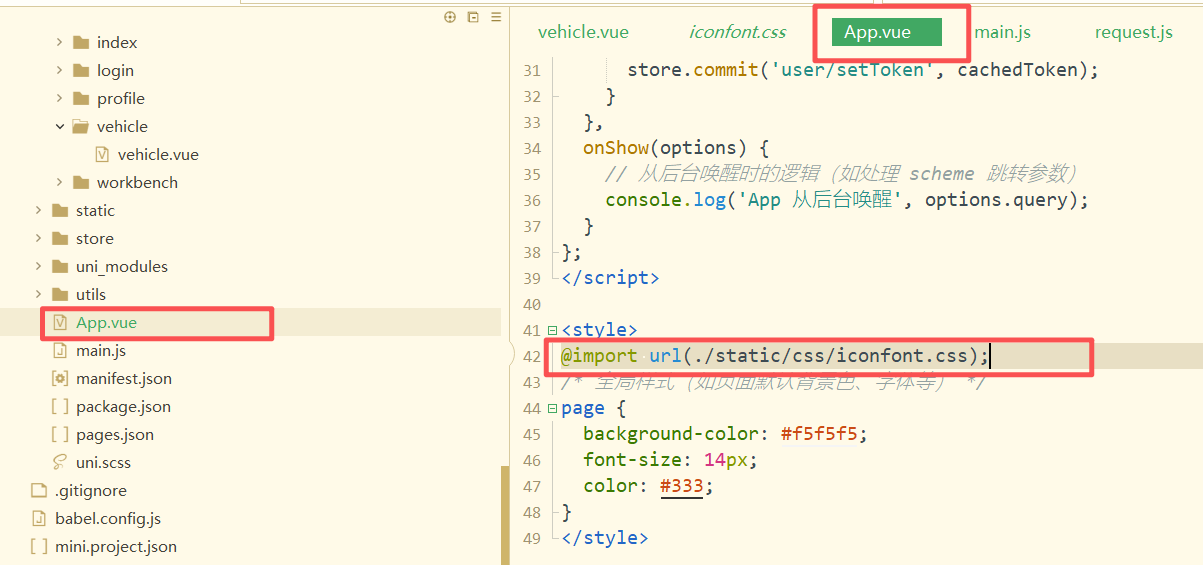Open uni.scss label in the project tree
The image size is (1203, 565).
tap(103, 462)
